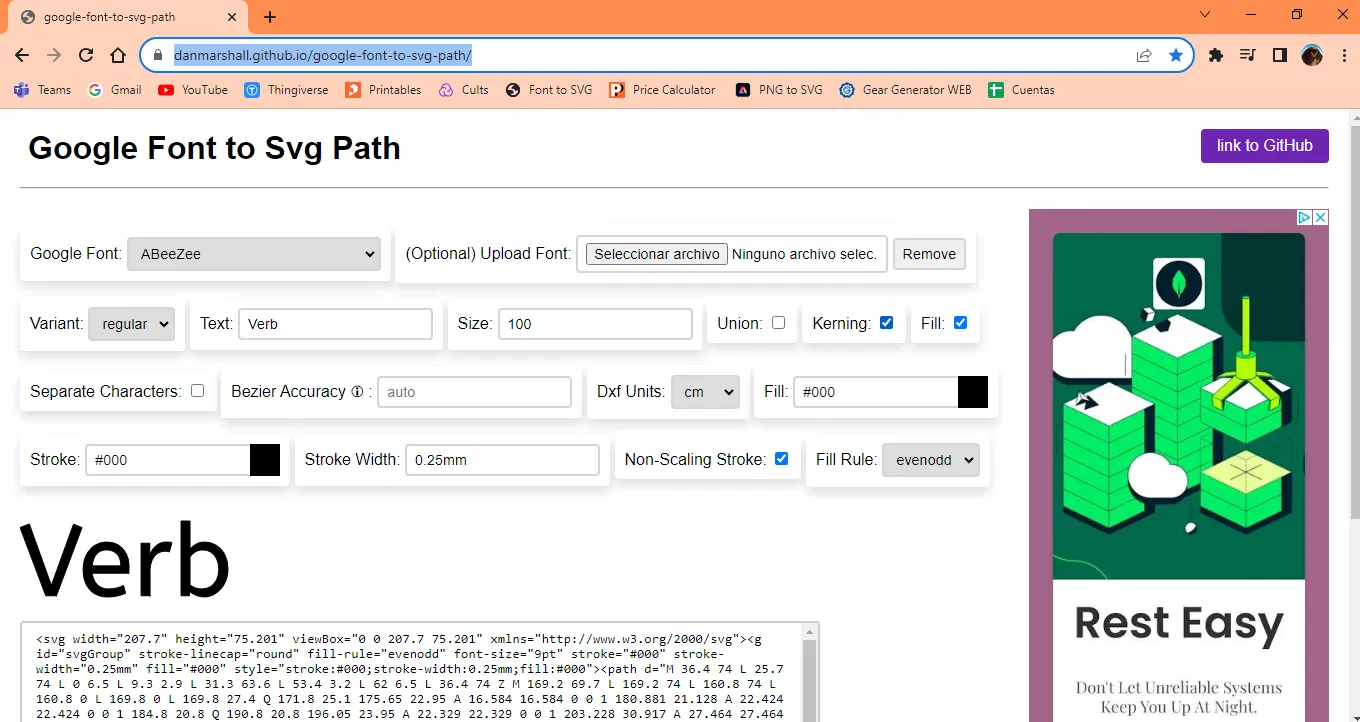Toggle the Union checkbox
The width and height of the screenshot is (1360, 722).
tap(778, 323)
